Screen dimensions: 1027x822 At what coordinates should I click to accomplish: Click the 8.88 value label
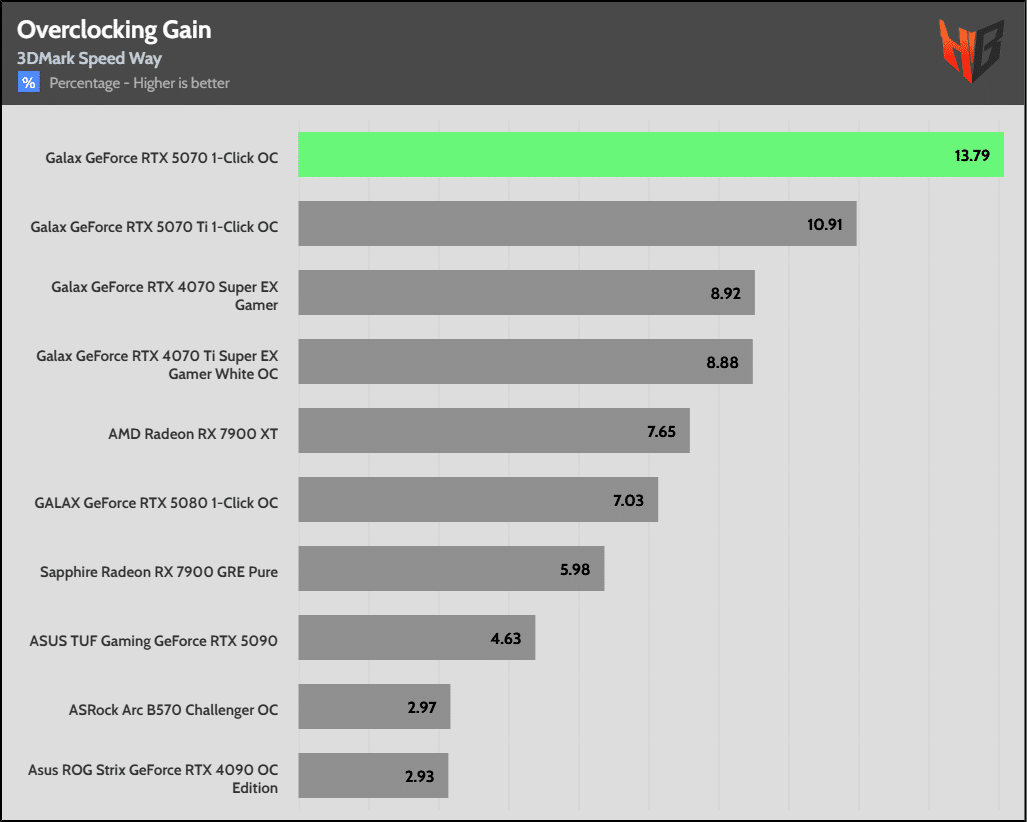coord(722,362)
